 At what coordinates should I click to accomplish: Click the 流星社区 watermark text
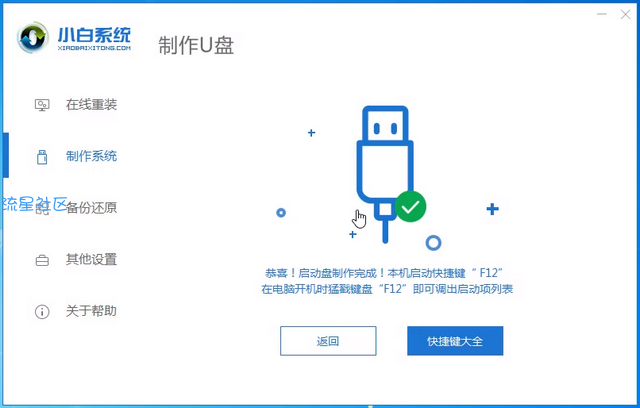click(35, 204)
